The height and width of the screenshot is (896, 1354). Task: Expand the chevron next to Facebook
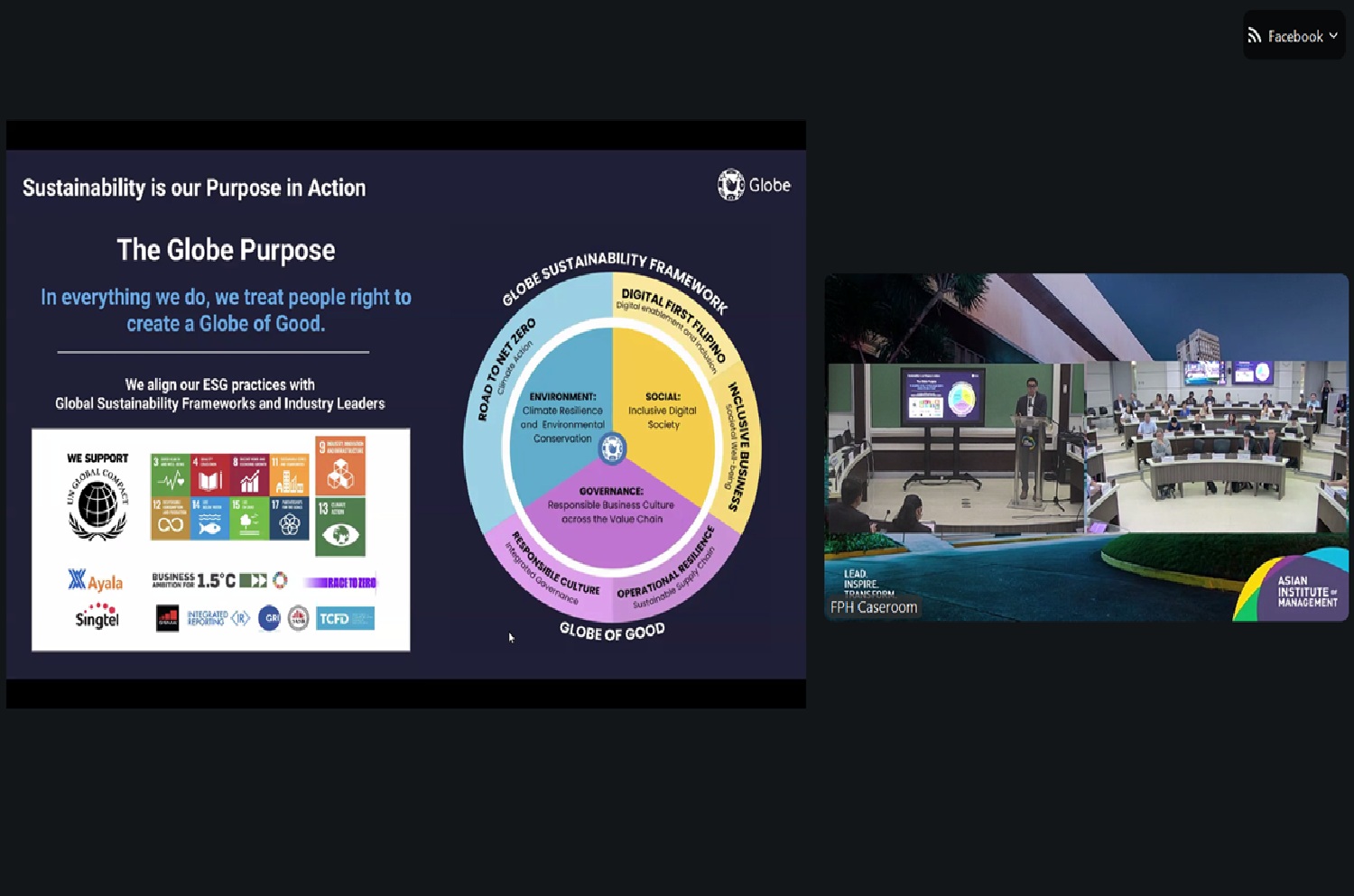point(1333,36)
